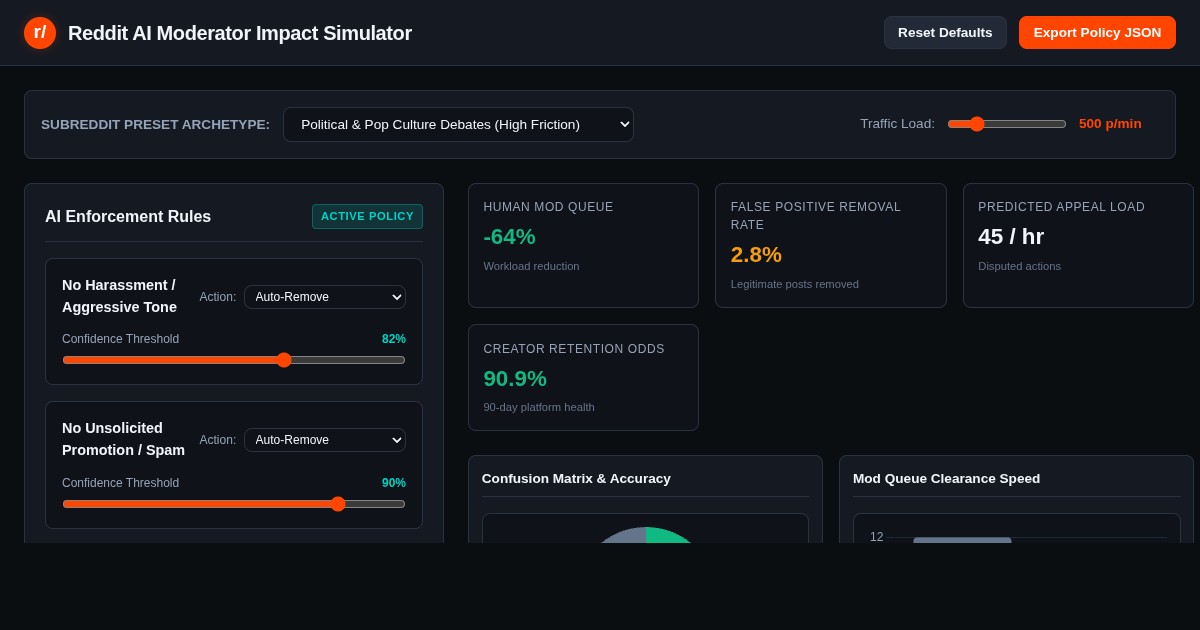Click 'Reddit AI Moderator Impact Simulator' title
The width and height of the screenshot is (1200, 630).
(x=240, y=33)
